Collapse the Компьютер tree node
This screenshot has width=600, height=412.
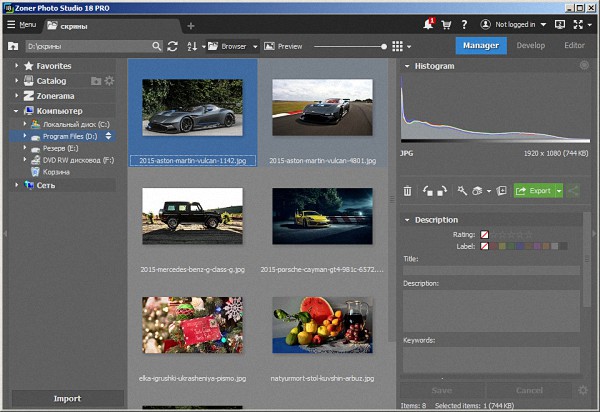[16, 111]
